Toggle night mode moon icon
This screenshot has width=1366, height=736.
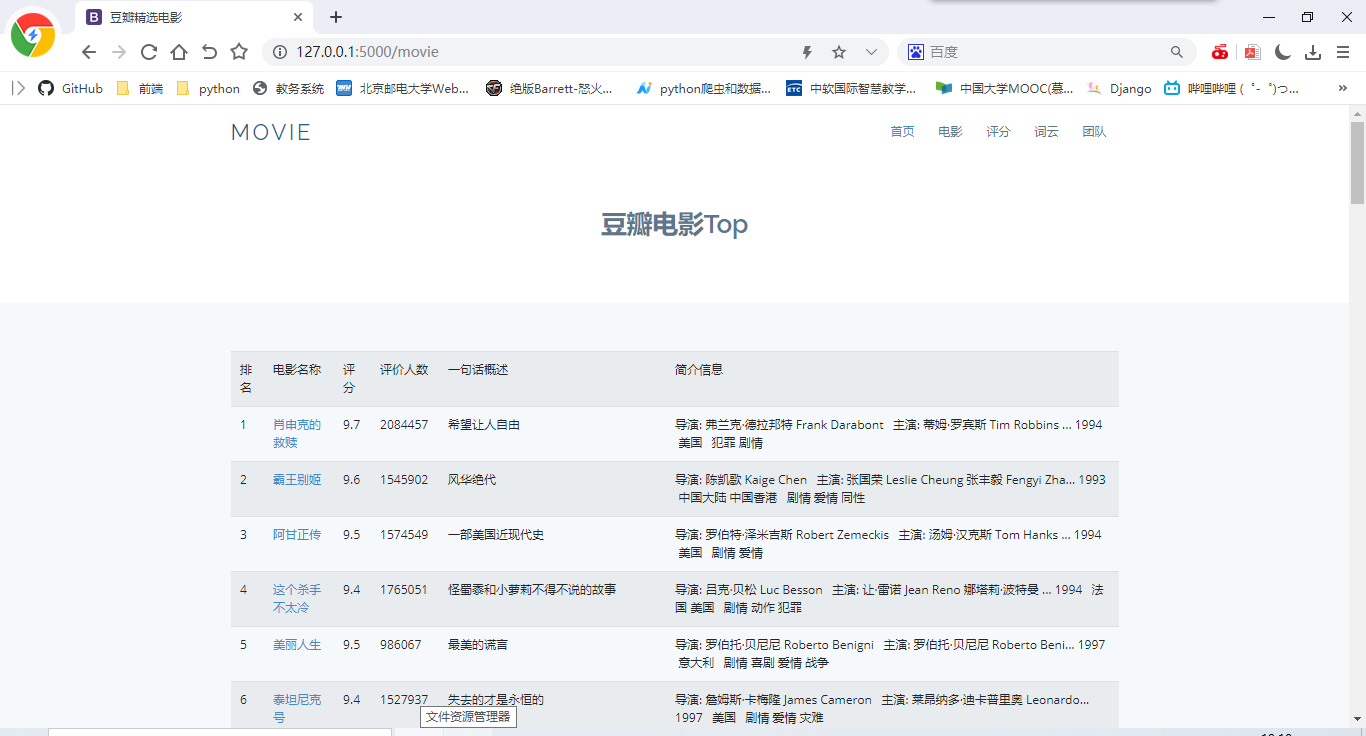(1283, 52)
